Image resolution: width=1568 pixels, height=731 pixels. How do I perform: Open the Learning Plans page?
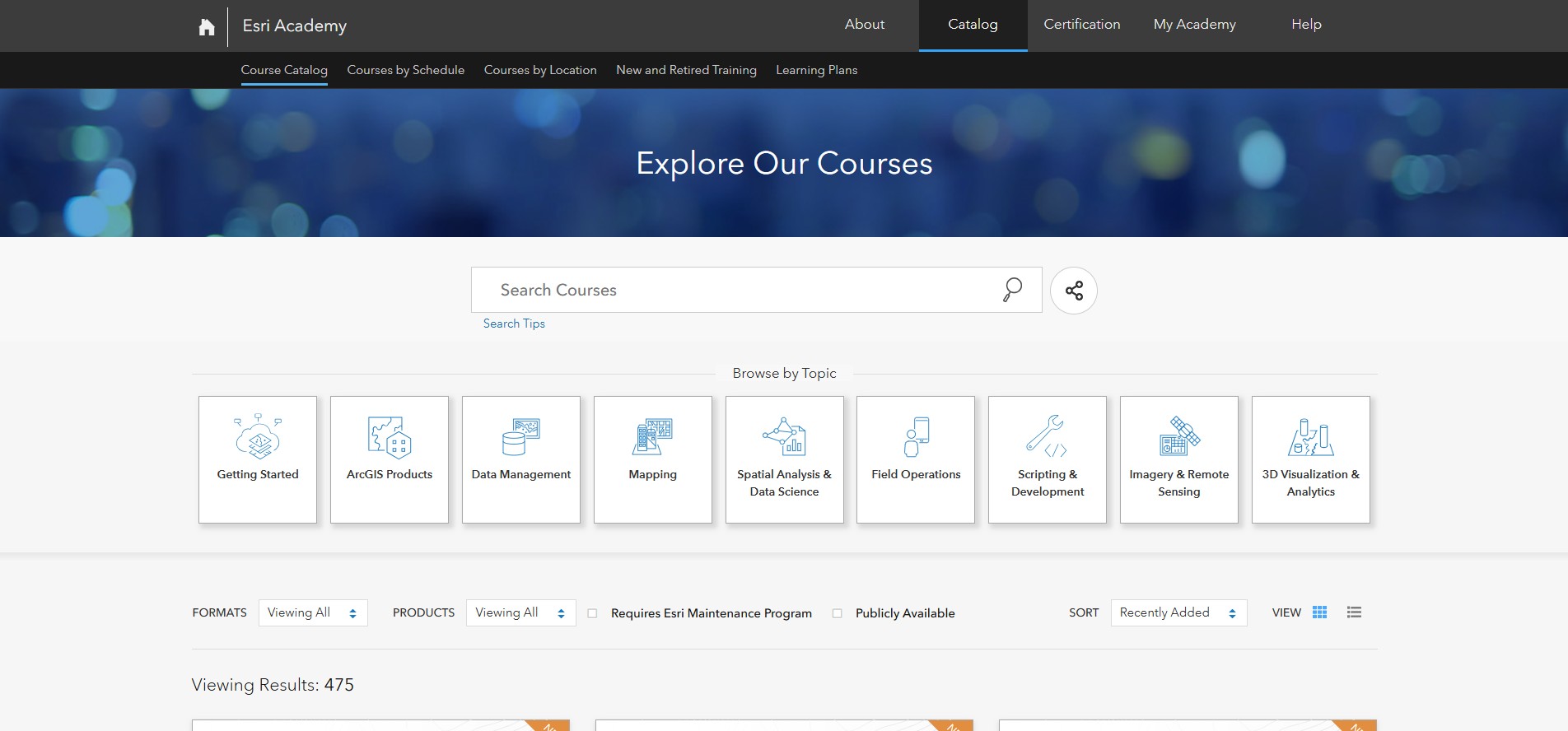click(x=816, y=70)
